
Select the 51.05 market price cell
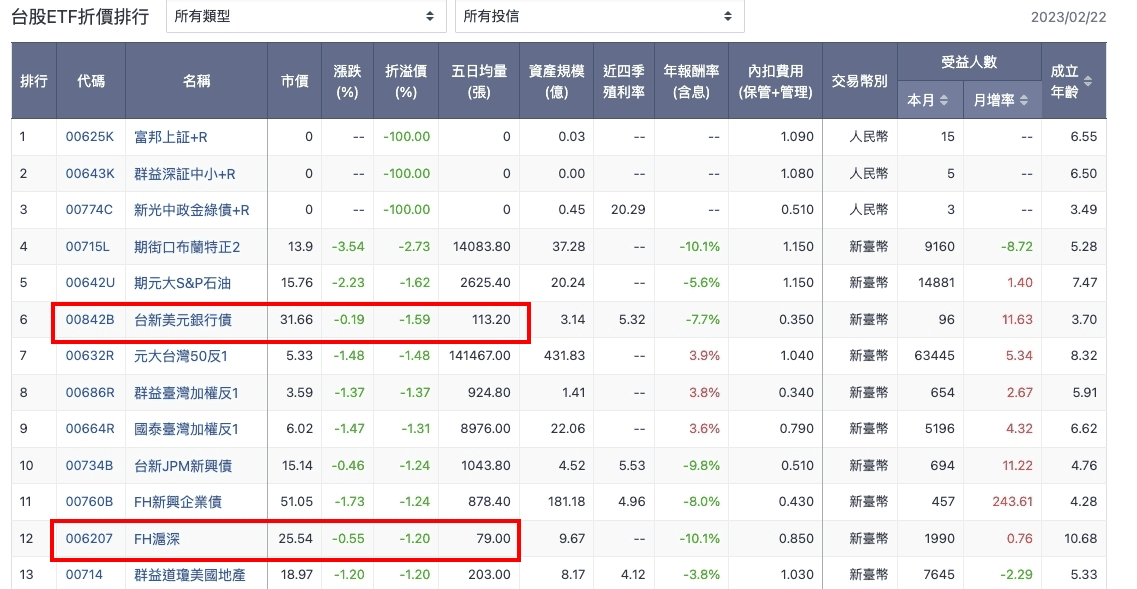296,501
